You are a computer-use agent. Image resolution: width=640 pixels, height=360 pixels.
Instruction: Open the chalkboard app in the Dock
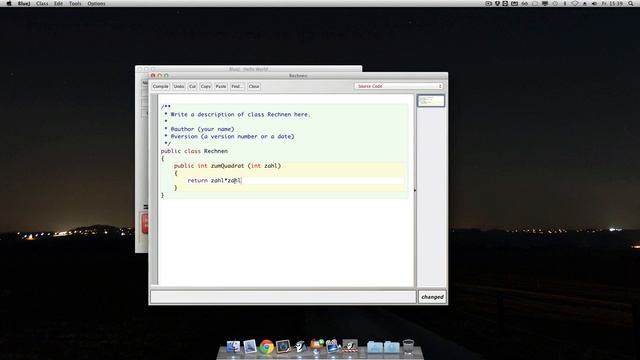(x=283, y=347)
